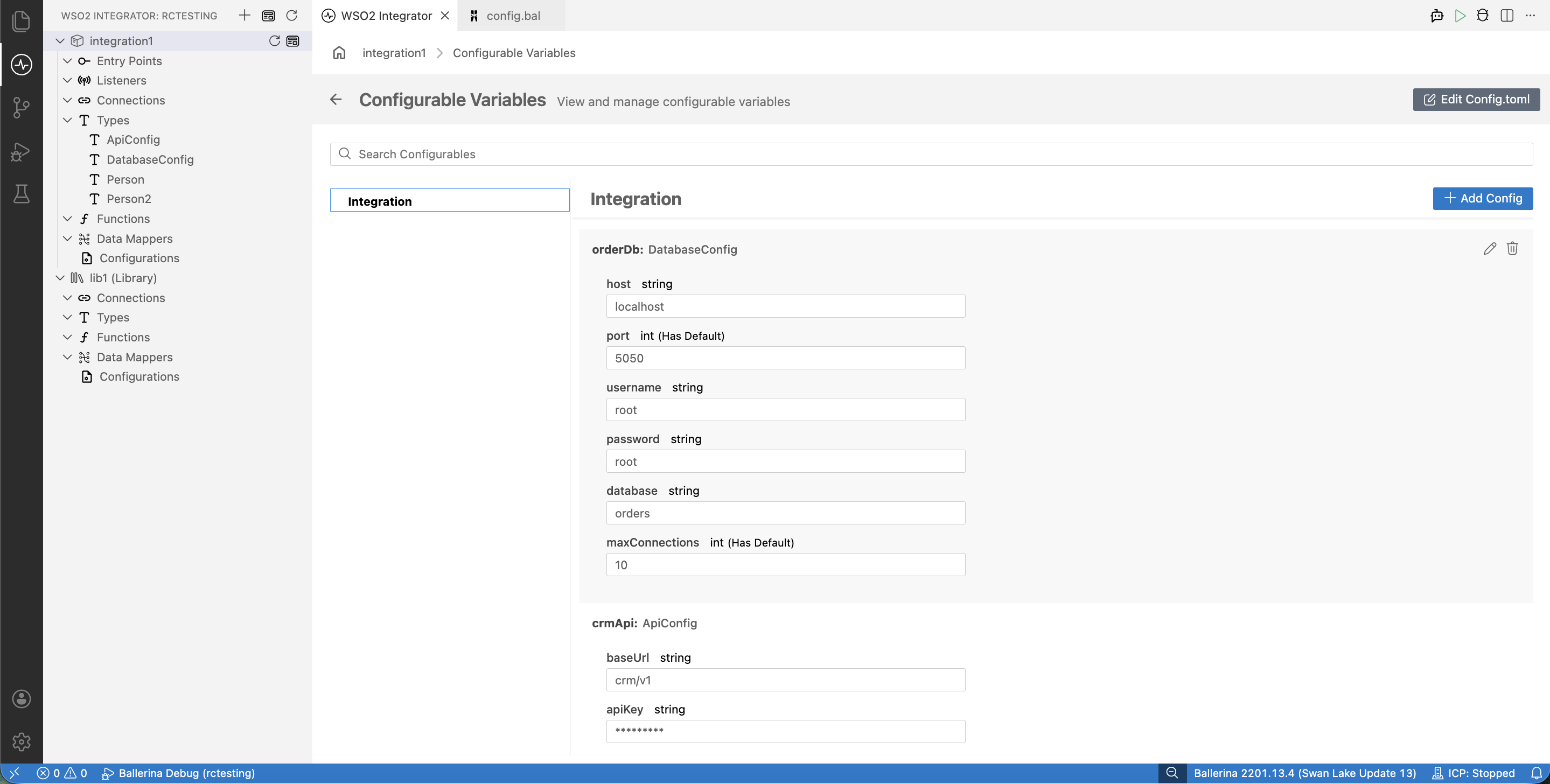Expand the Listeners node
Viewport: 1550px width, 784px height.
point(67,81)
